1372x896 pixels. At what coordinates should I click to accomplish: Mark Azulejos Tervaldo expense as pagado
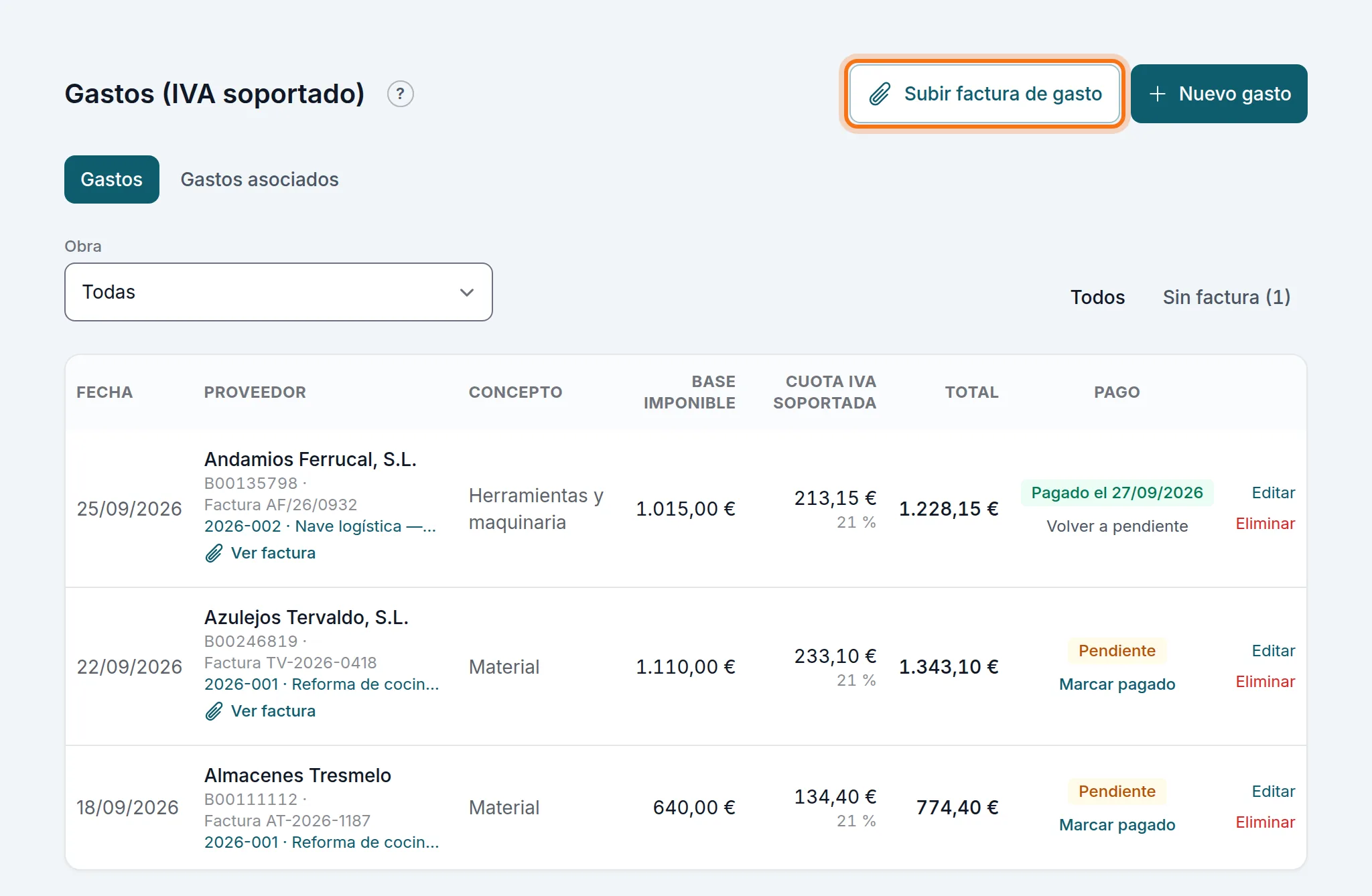[1117, 684]
